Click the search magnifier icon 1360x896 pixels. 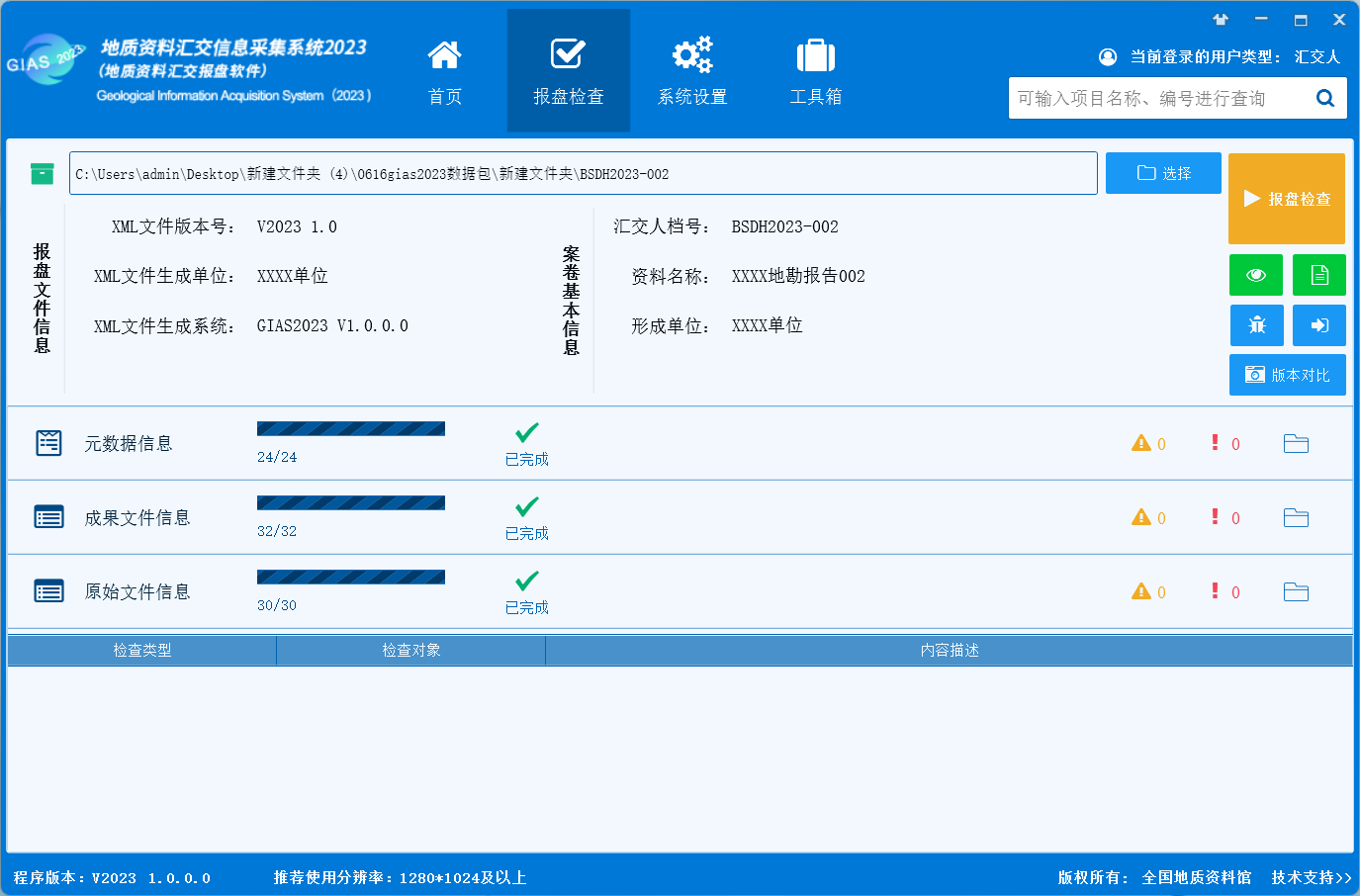[x=1325, y=98]
